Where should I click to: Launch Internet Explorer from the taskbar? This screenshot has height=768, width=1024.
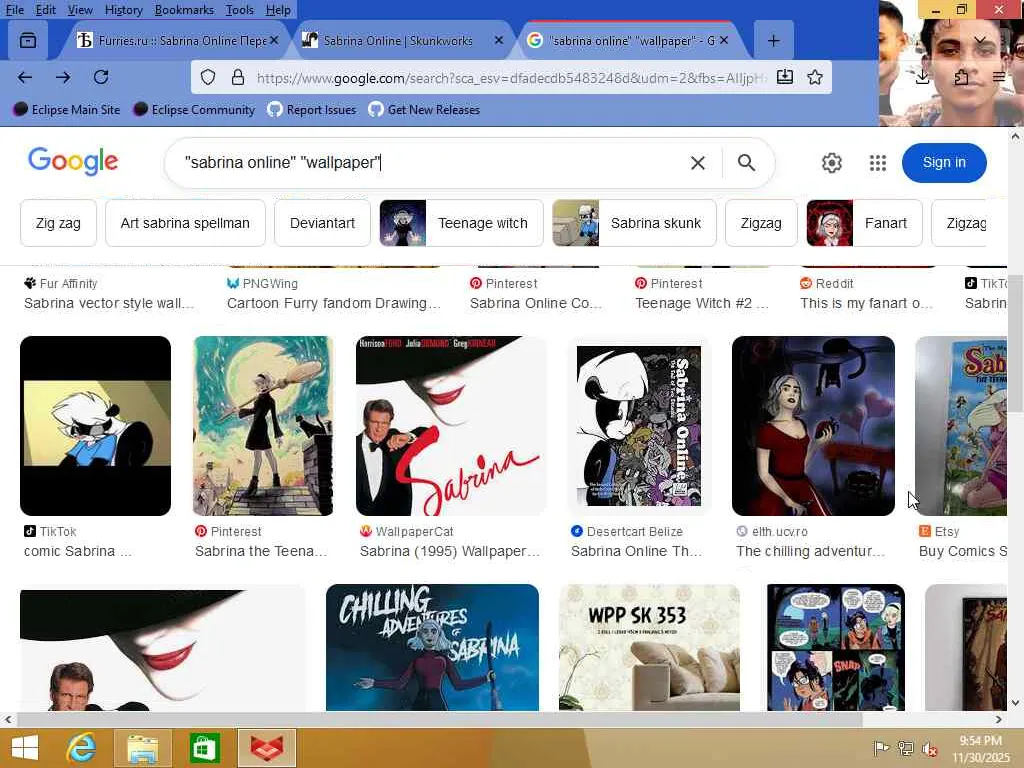tap(81, 748)
